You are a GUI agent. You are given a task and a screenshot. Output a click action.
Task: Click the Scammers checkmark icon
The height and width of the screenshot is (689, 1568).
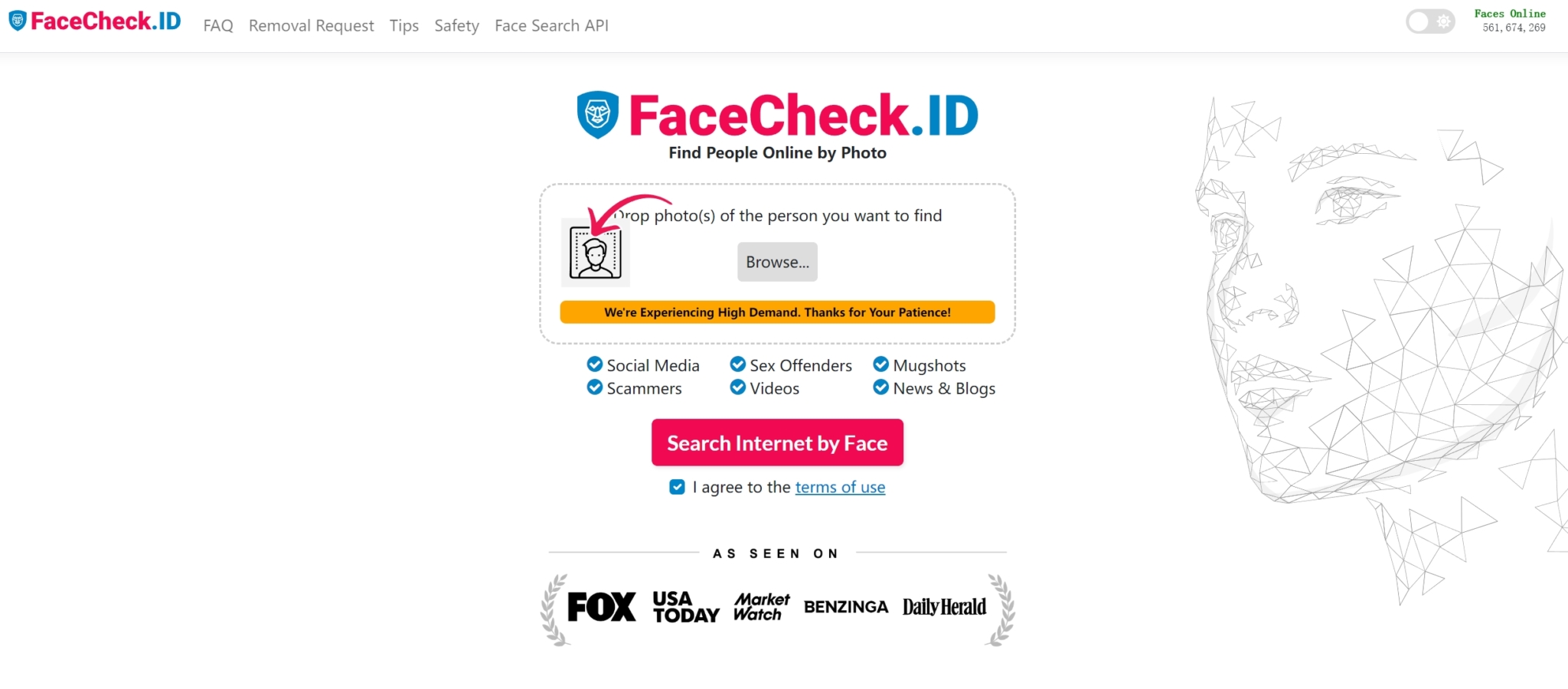click(594, 388)
